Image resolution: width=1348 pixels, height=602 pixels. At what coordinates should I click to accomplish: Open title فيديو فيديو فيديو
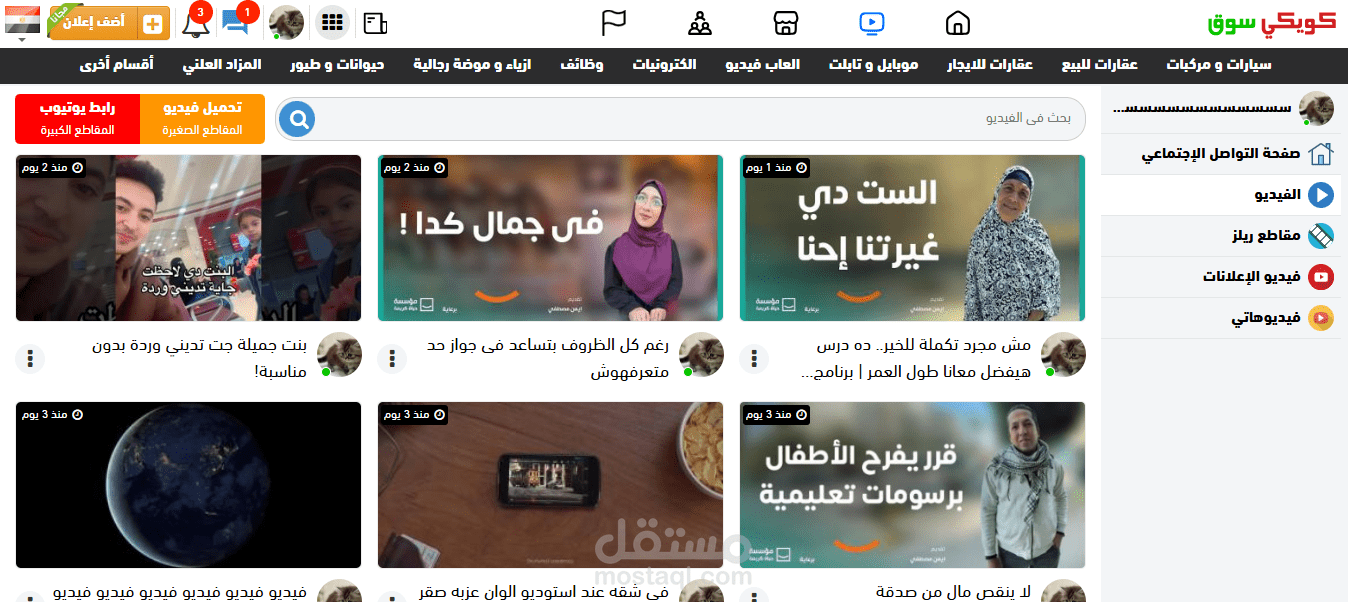click(180, 592)
